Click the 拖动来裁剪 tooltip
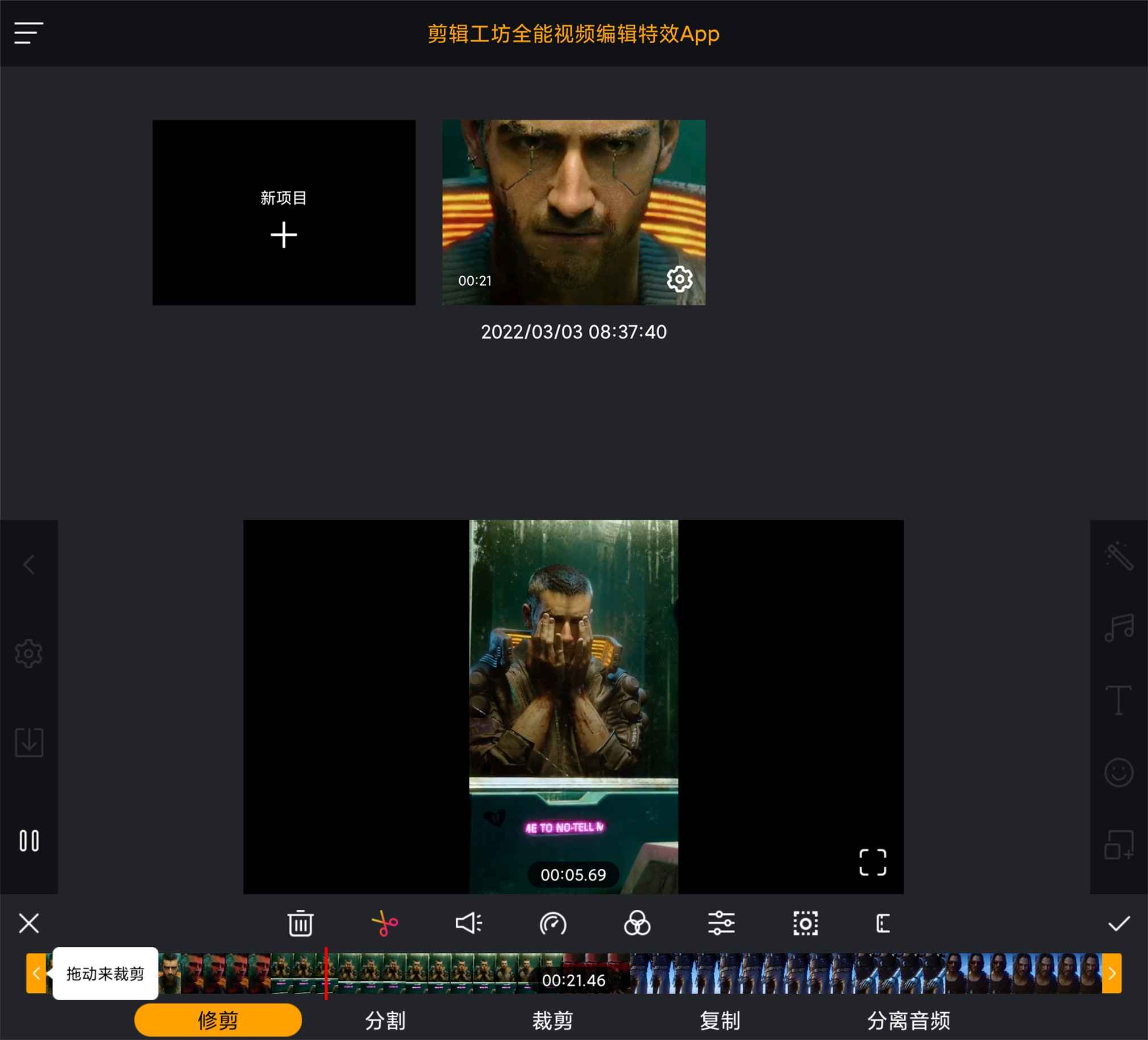The width and height of the screenshot is (1148, 1040). pyautogui.click(x=105, y=974)
